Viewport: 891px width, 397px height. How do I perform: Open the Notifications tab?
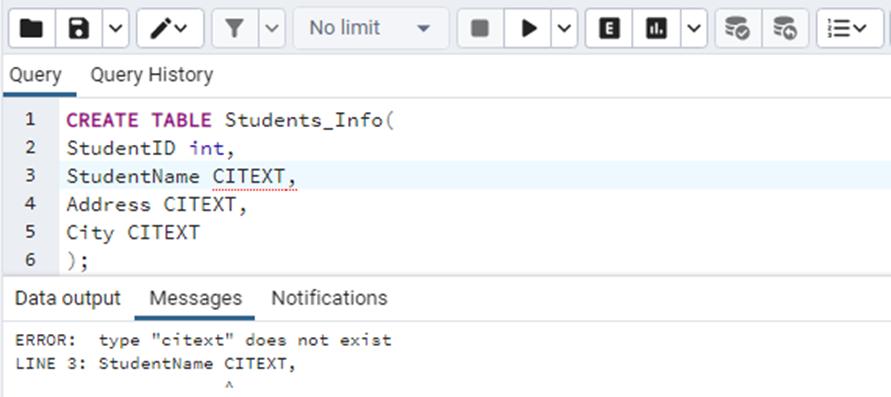[329, 298]
